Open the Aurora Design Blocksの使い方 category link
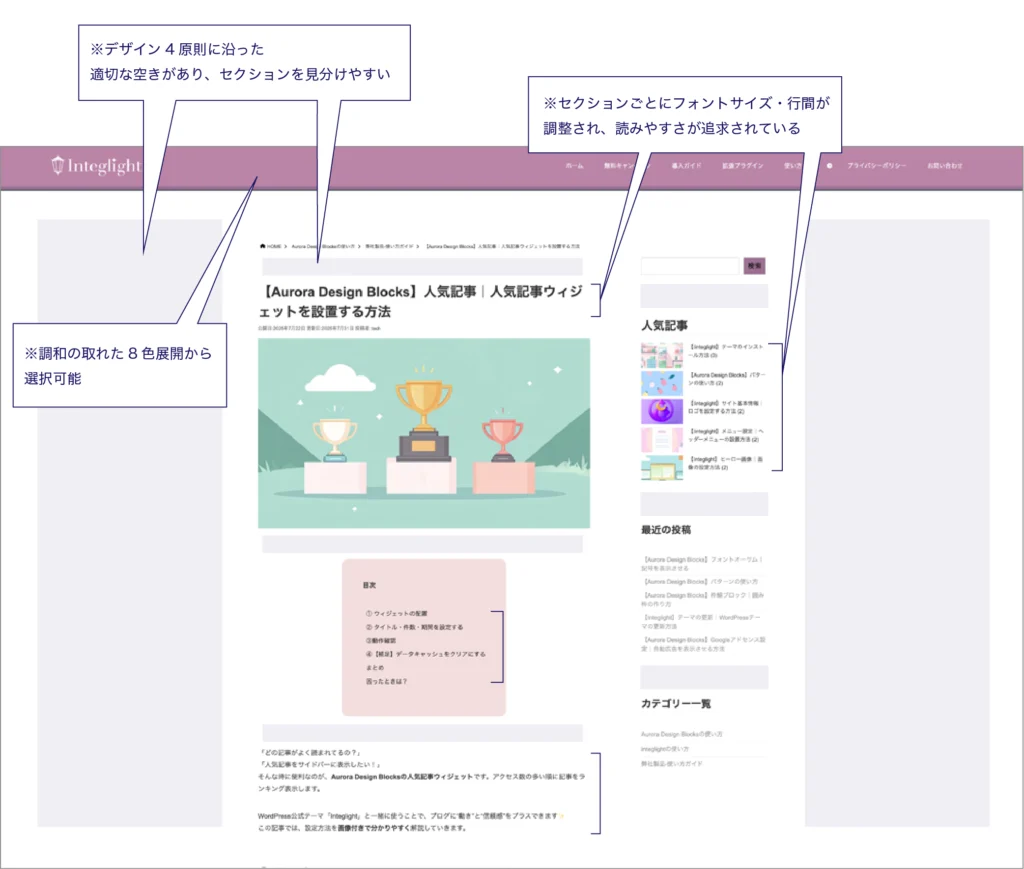1024x869 pixels. pos(682,734)
